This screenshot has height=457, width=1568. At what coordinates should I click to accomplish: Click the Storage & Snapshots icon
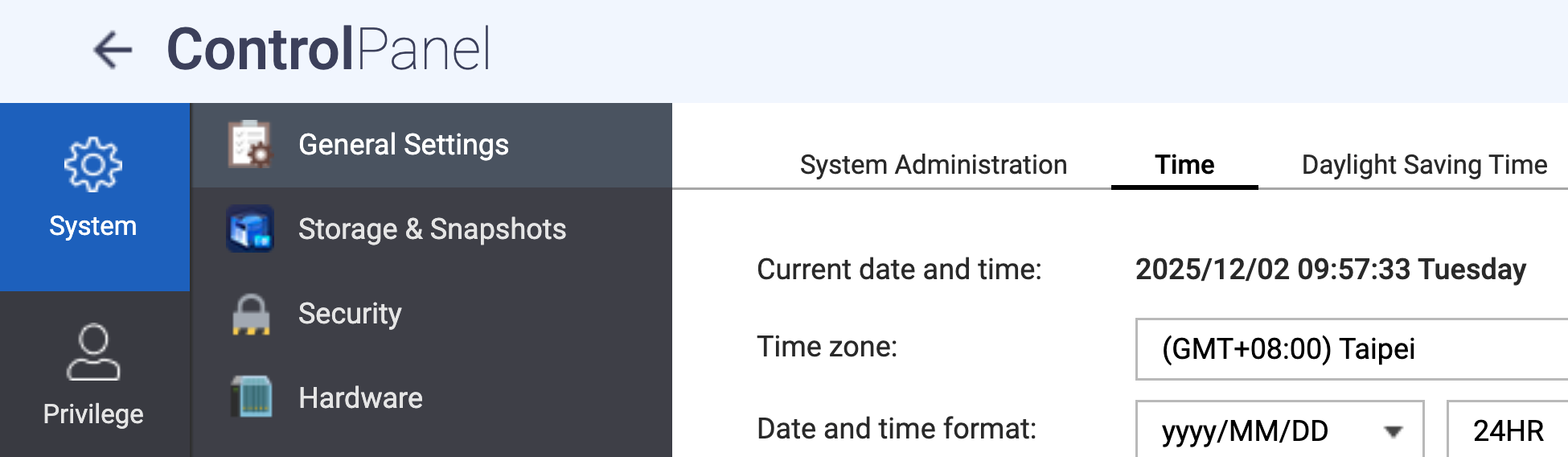250,229
